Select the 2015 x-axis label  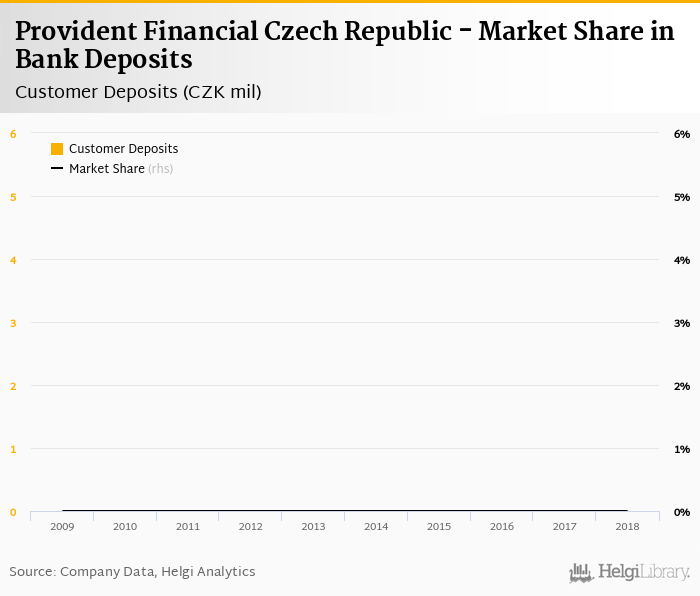pos(439,526)
